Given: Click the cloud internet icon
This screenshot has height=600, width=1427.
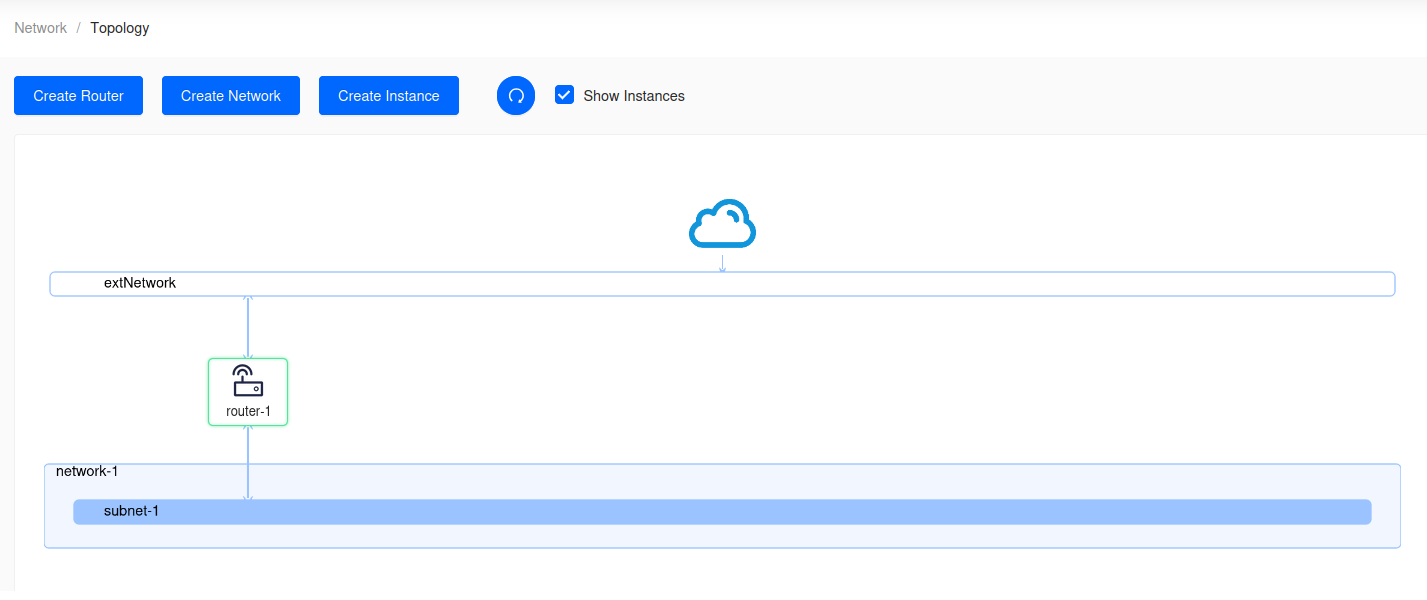Looking at the screenshot, I should coord(722,224).
